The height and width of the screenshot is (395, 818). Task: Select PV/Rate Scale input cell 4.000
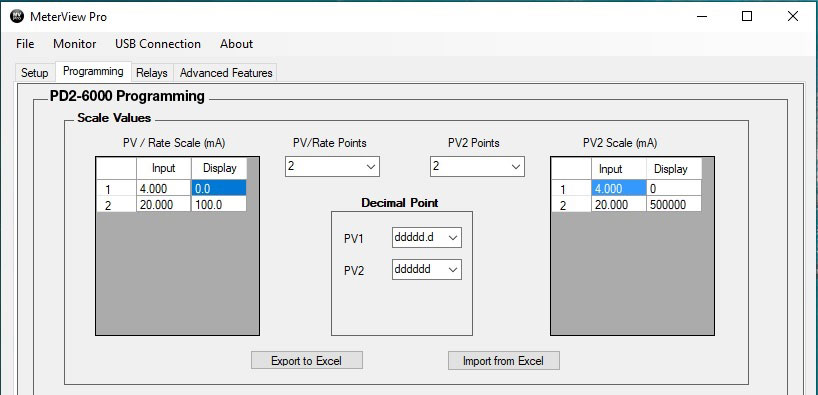pyautogui.click(x=164, y=188)
